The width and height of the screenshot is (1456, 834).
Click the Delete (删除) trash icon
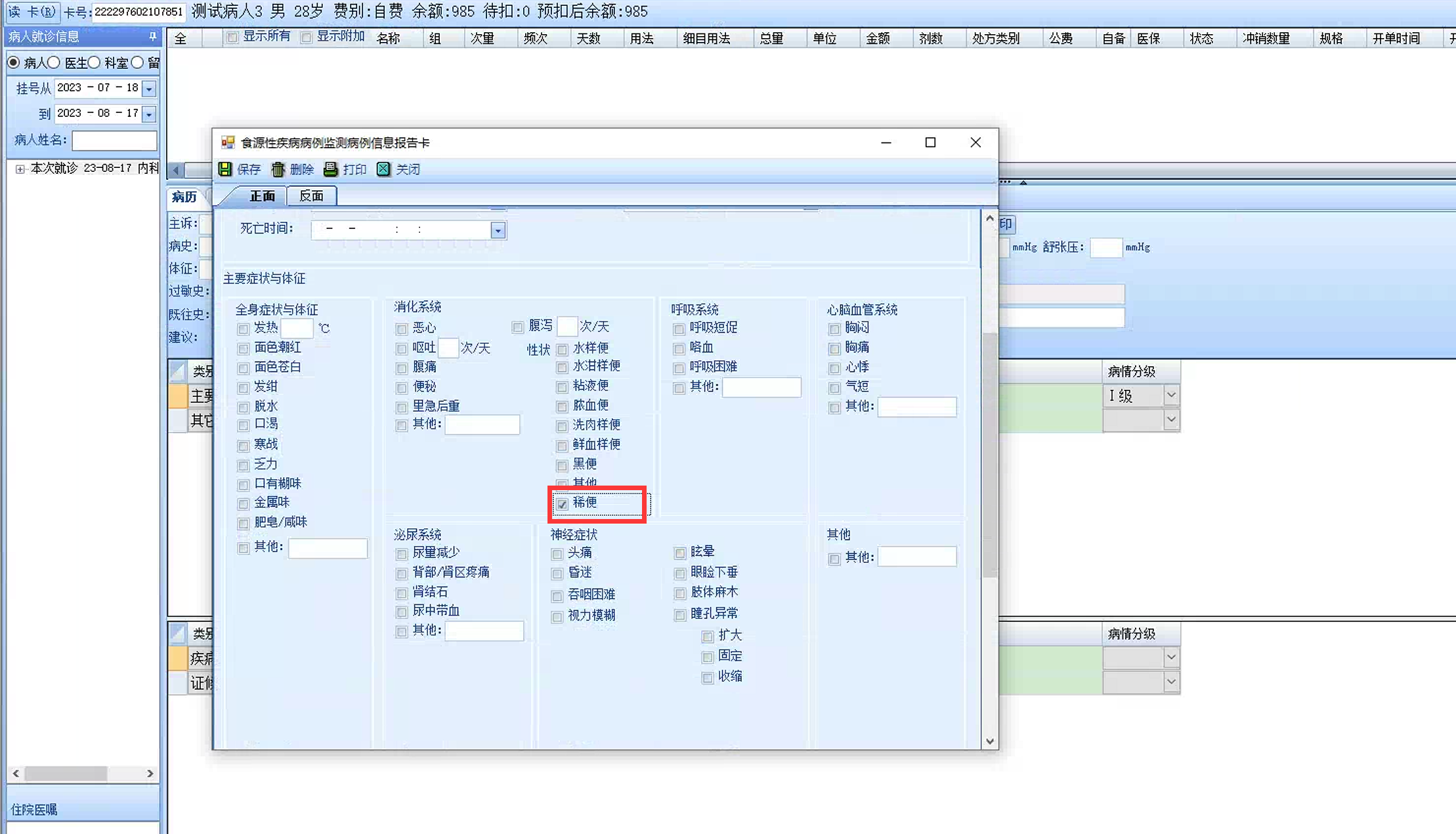(x=278, y=169)
